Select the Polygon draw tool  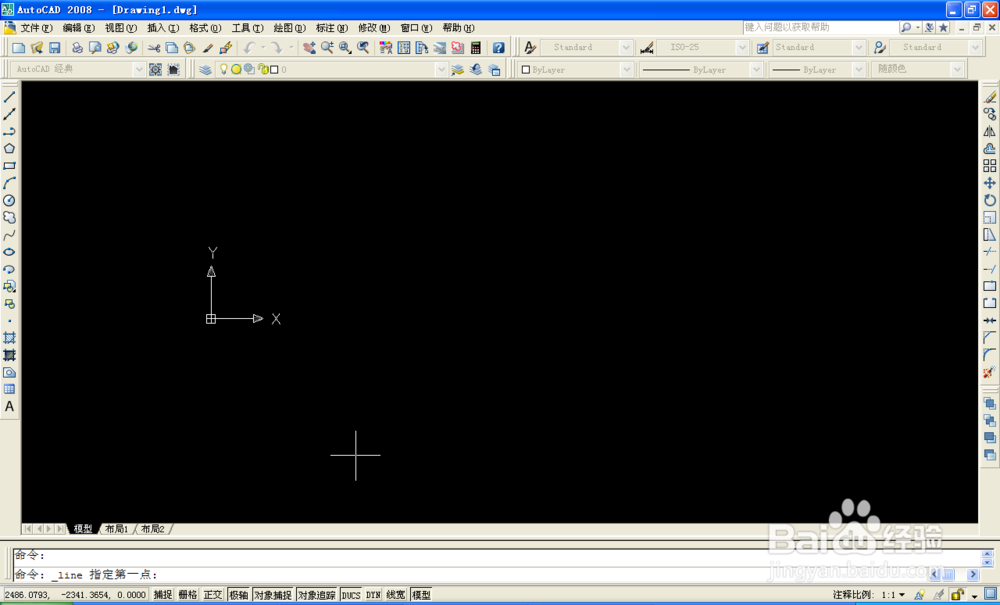click(10, 149)
